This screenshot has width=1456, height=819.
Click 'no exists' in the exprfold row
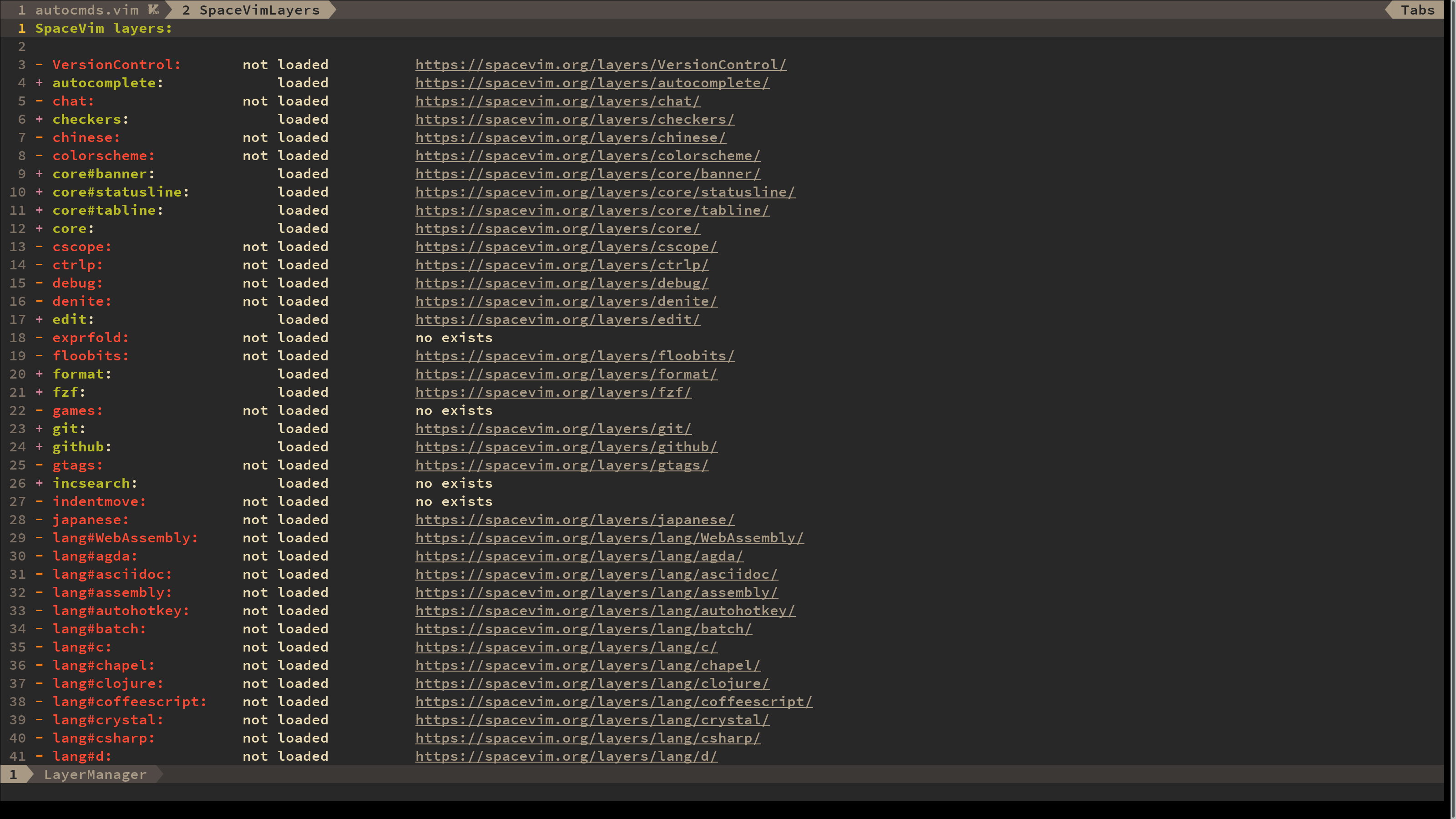(454, 338)
